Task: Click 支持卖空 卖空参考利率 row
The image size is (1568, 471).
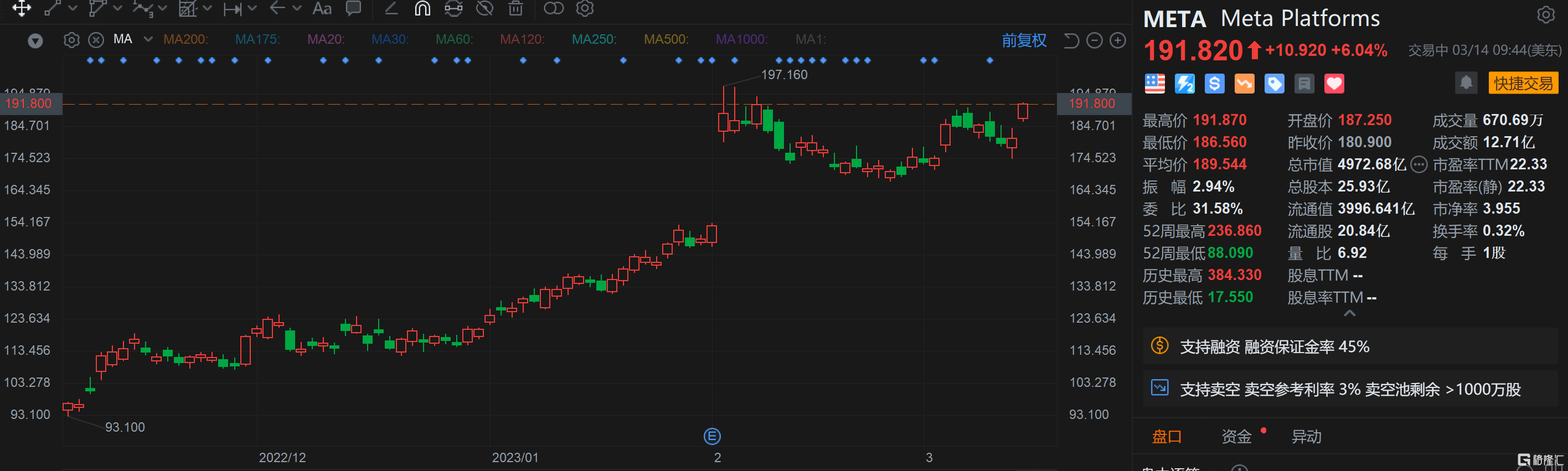Action: [x=1350, y=389]
